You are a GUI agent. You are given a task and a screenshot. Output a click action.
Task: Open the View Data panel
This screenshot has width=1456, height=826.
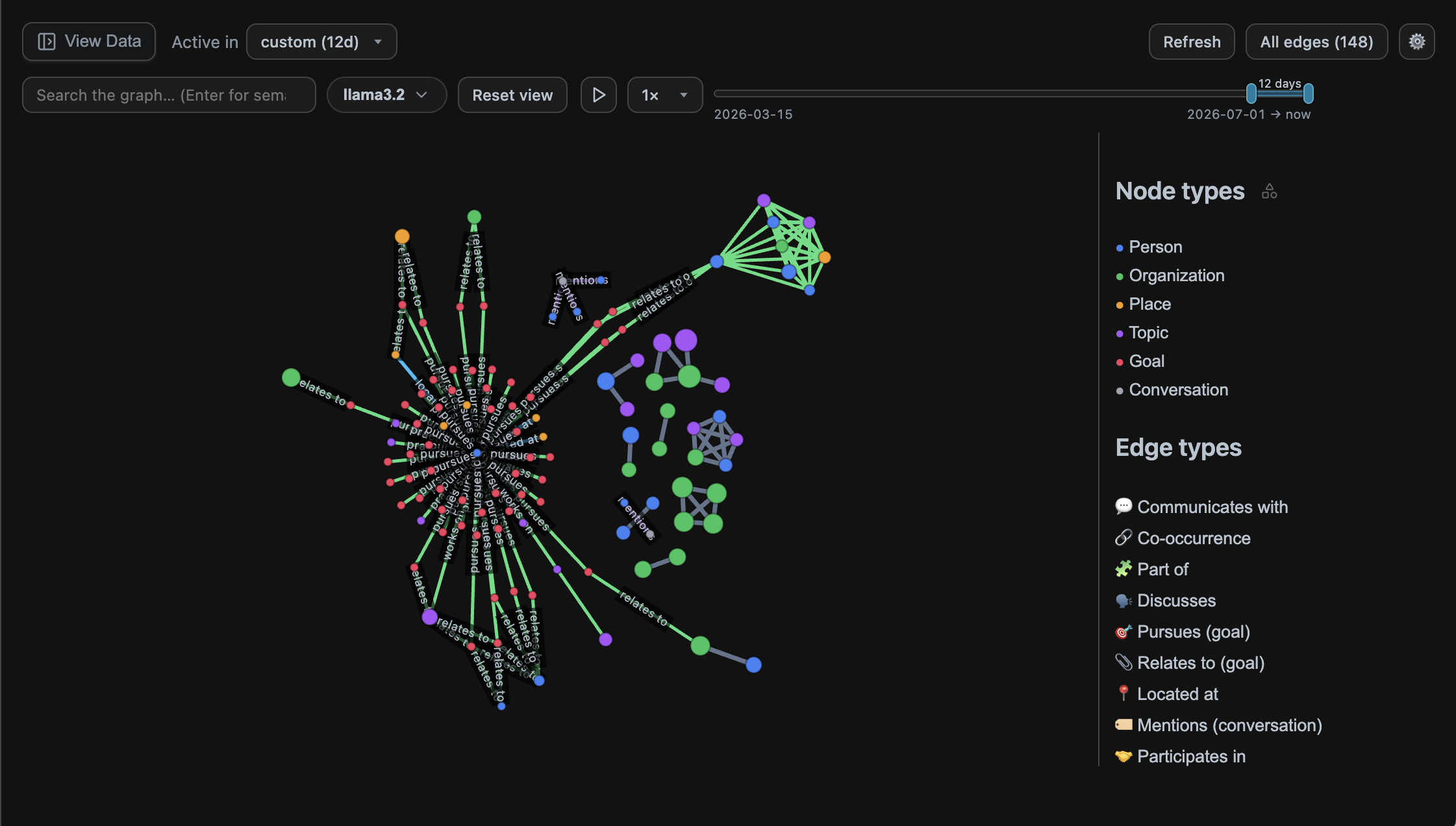(89, 42)
